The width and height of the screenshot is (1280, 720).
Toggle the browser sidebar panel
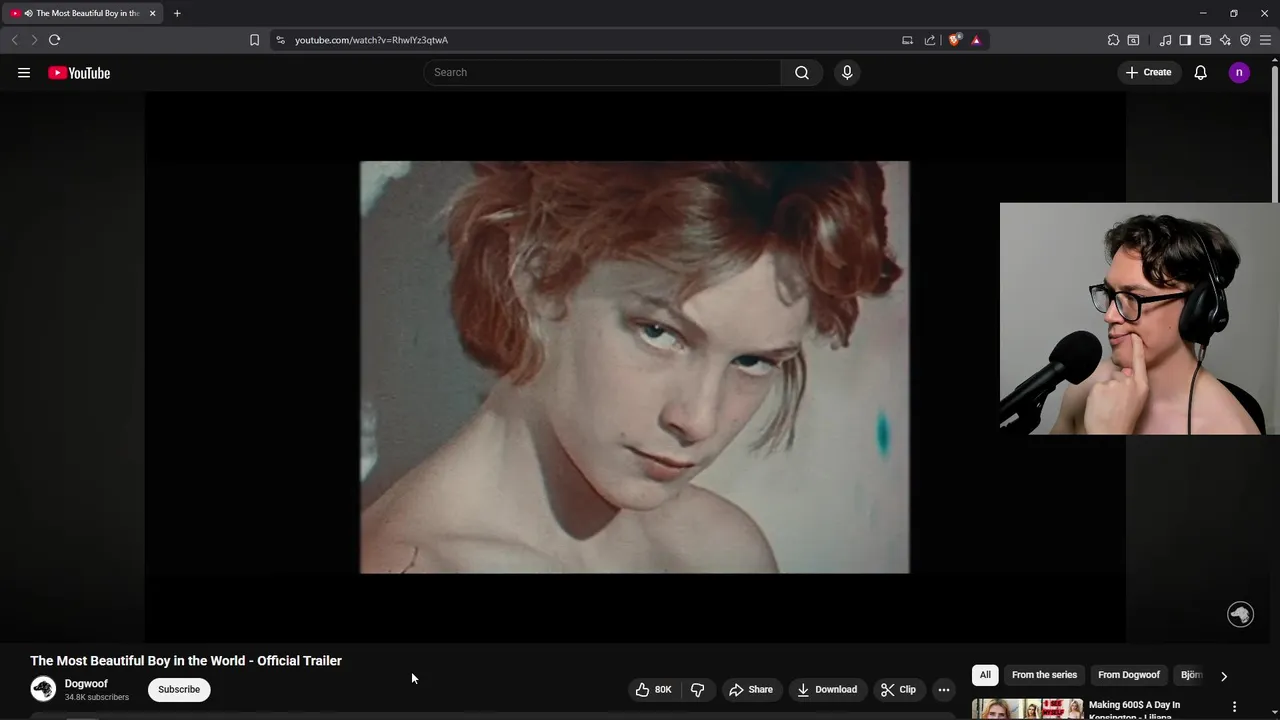coord(1185,40)
